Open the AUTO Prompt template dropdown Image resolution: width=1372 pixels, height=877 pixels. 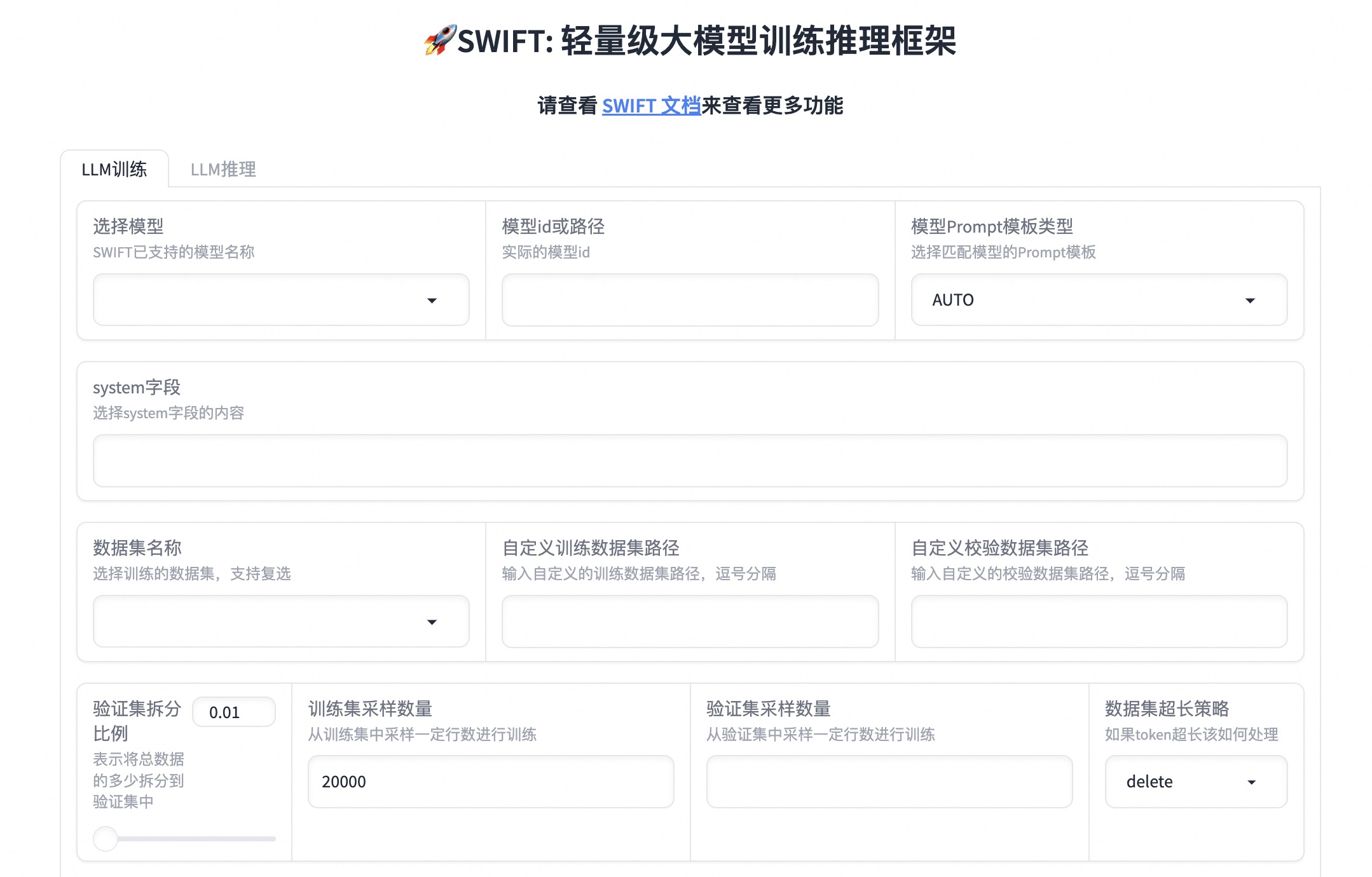1099,300
